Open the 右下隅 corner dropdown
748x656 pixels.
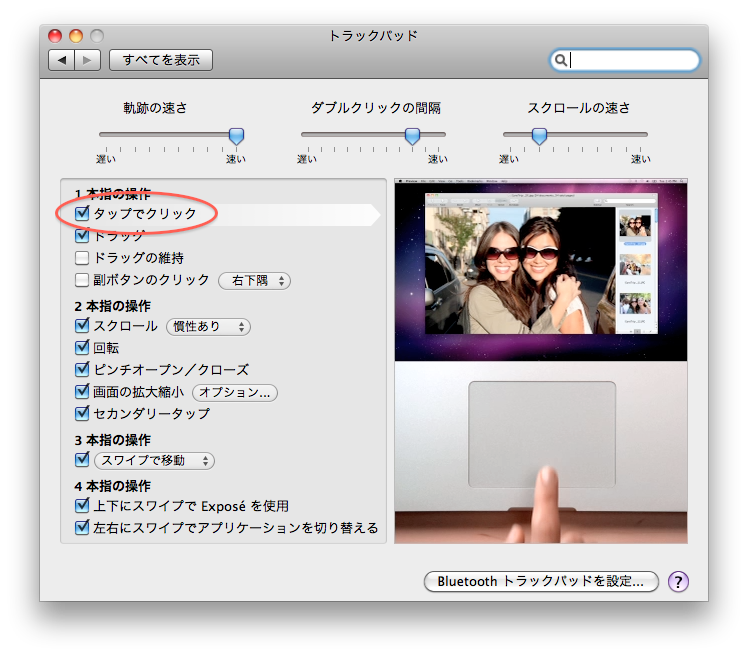click(254, 281)
